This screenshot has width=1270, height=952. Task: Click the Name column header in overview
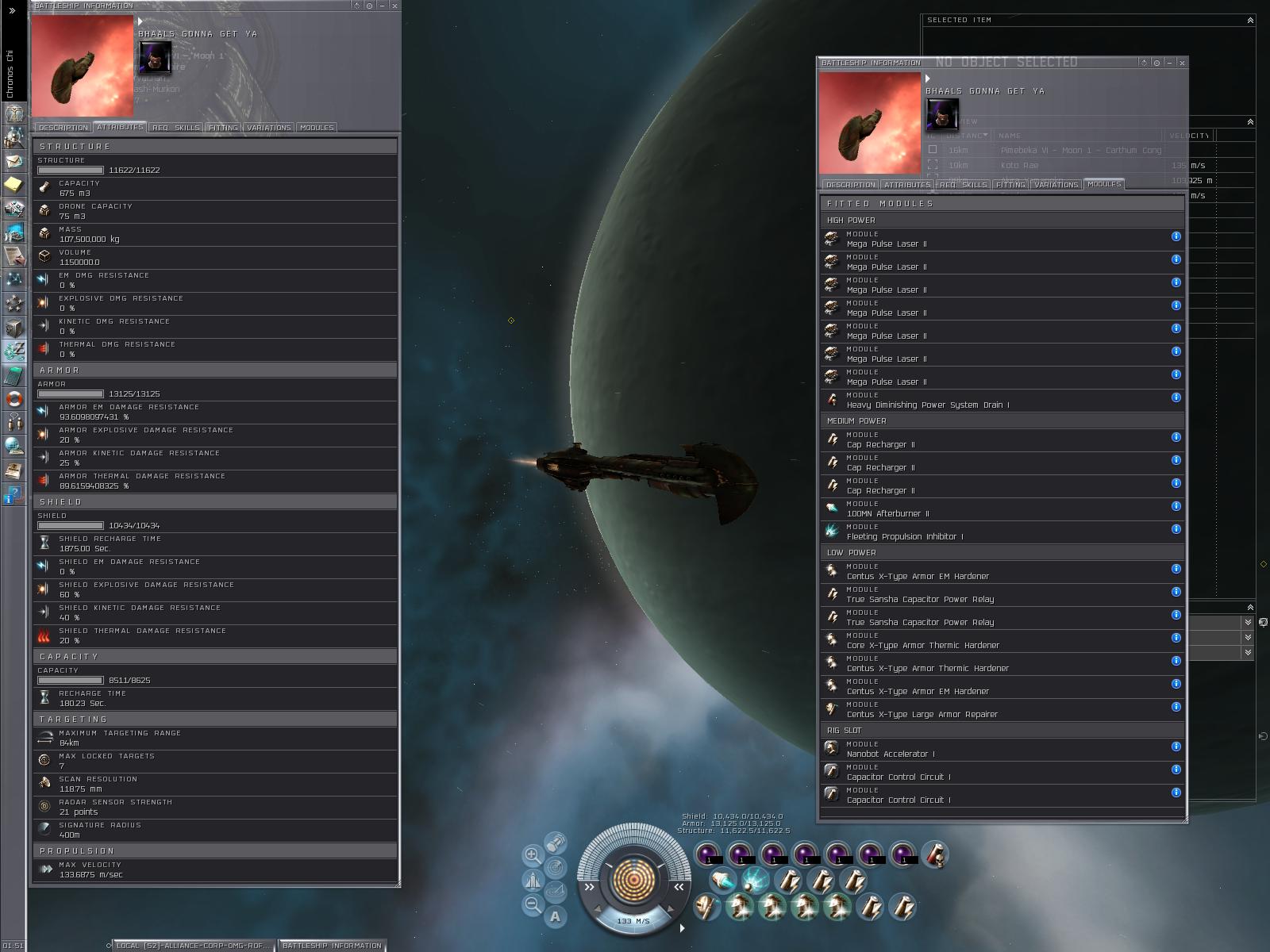coord(1010,136)
